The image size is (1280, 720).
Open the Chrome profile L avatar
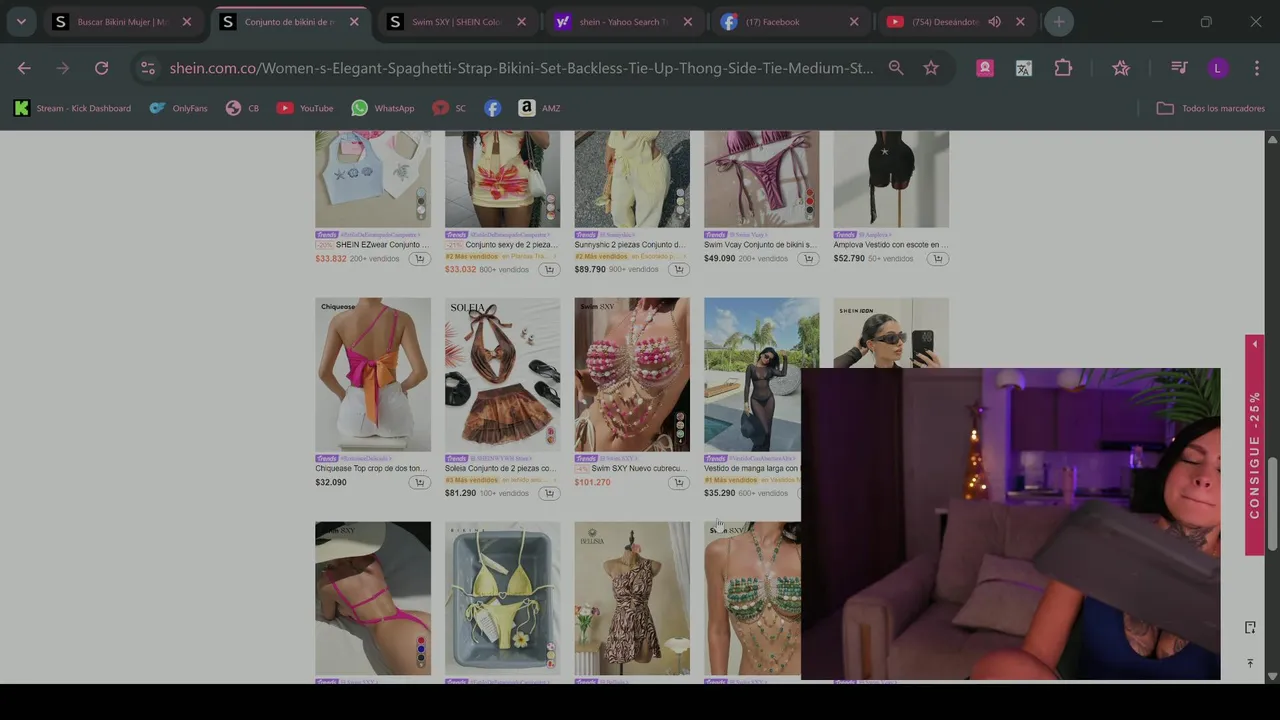coord(1217,68)
